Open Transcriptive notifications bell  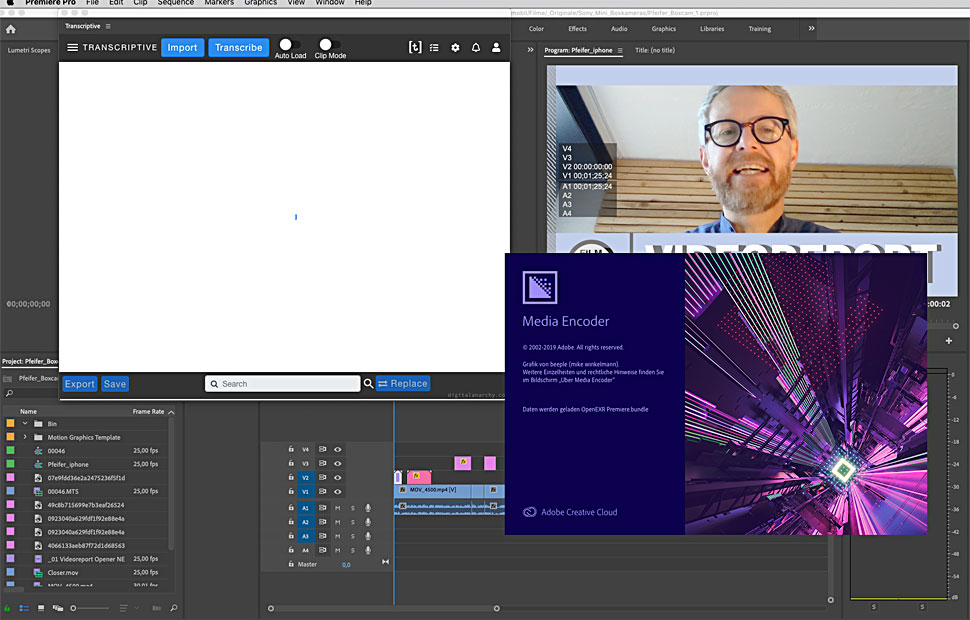pyautogui.click(x=476, y=48)
